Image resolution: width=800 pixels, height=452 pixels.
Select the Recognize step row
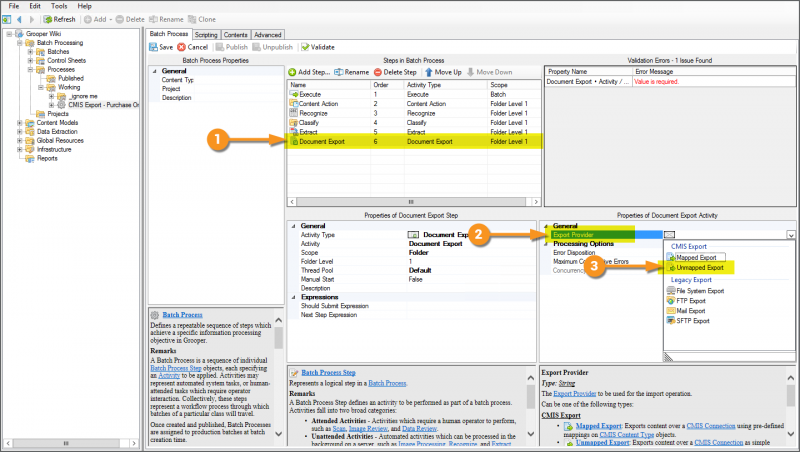point(414,113)
